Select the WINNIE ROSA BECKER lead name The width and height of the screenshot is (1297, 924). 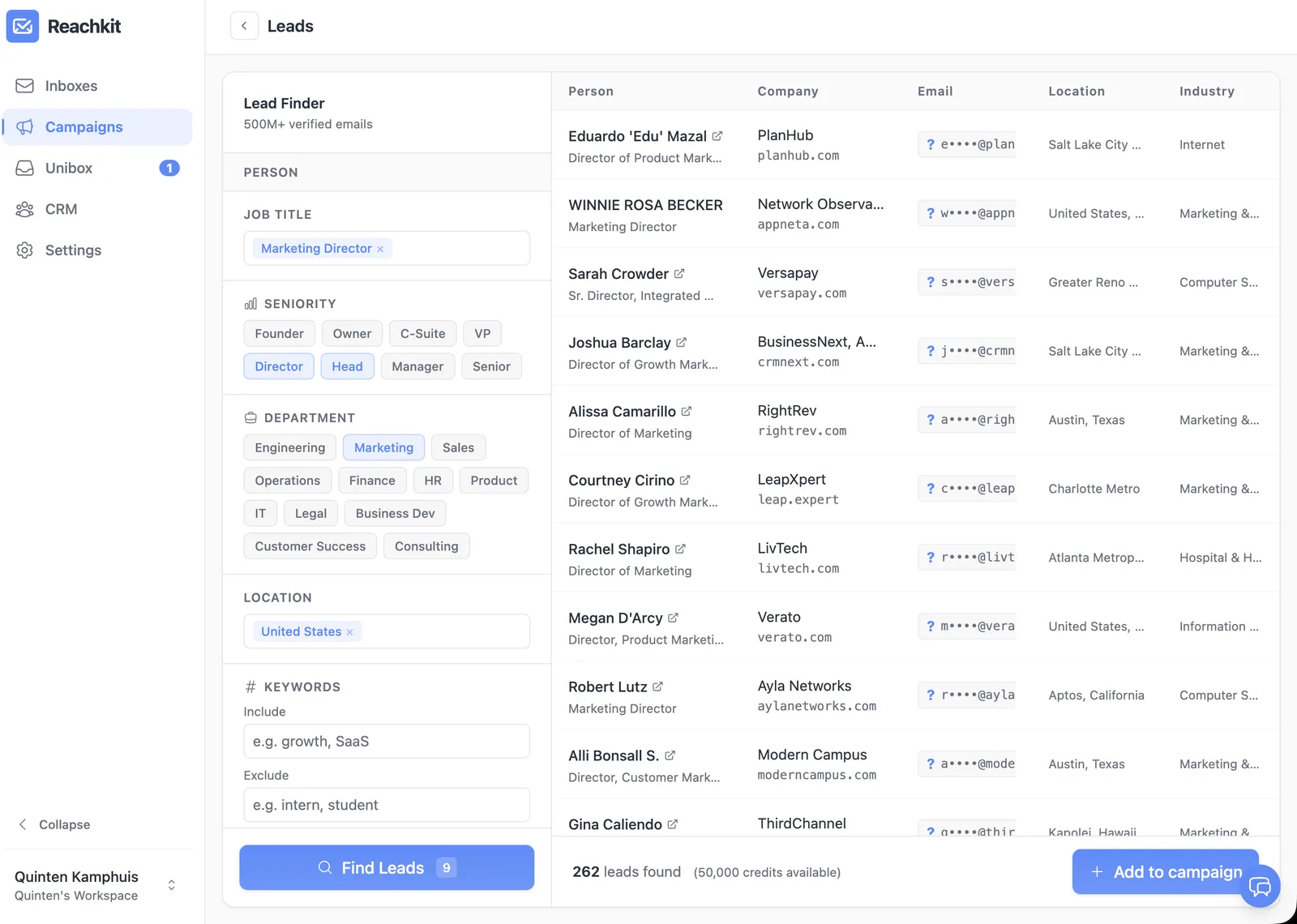tap(645, 205)
